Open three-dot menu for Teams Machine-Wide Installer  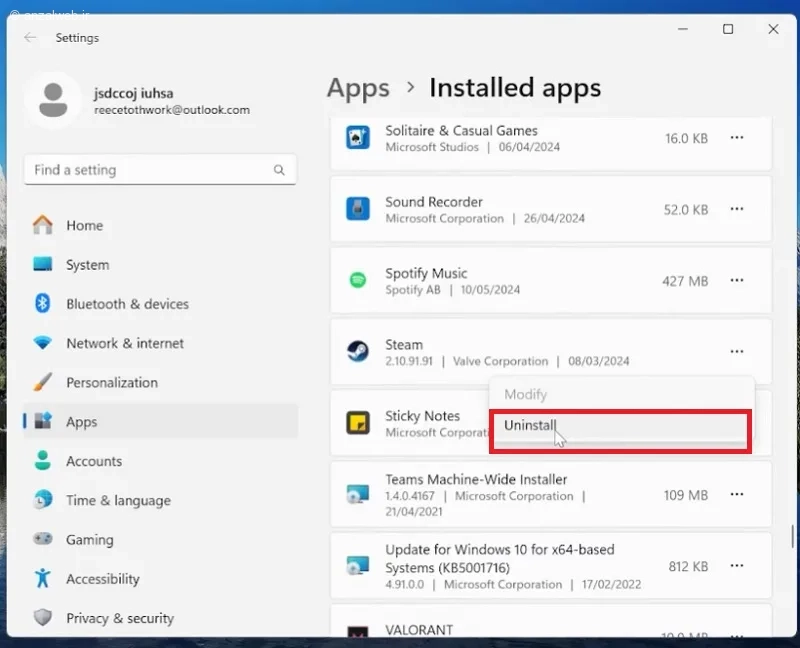coord(737,494)
